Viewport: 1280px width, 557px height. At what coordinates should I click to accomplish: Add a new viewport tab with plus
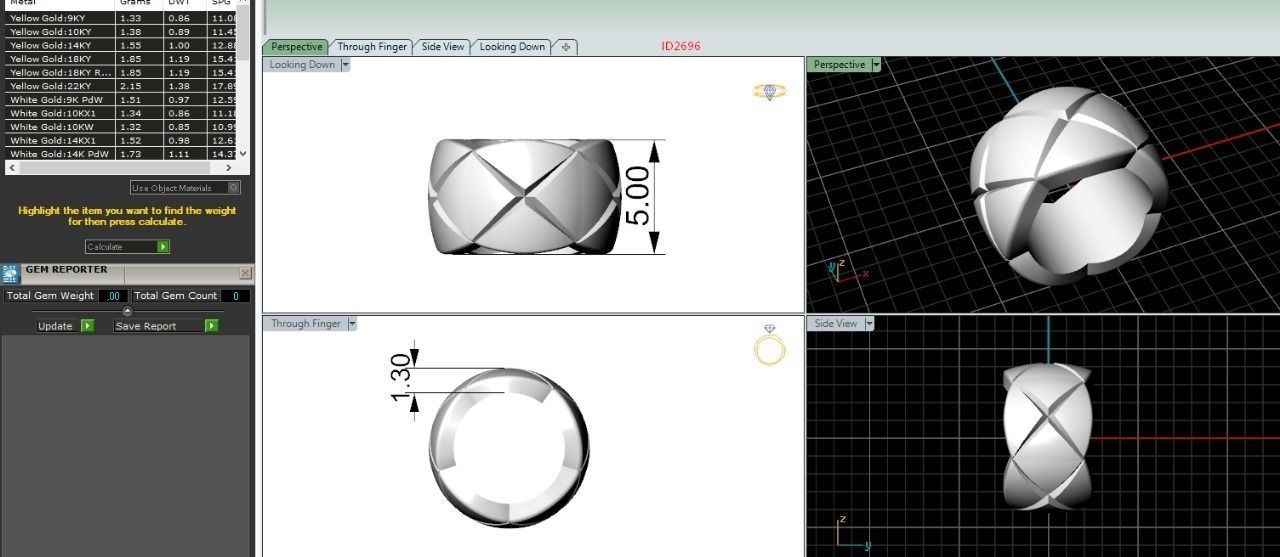click(565, 47)
